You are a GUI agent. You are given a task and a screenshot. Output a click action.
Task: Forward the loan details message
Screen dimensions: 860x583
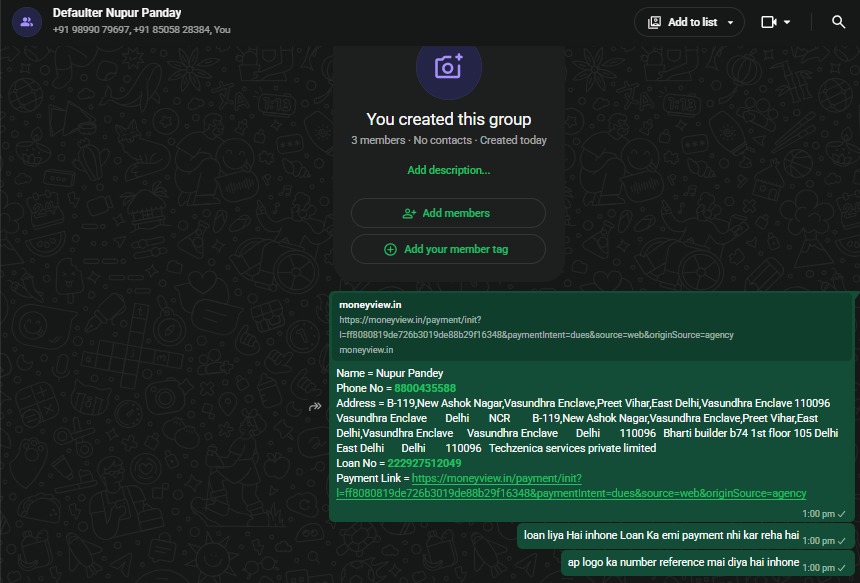tap(315, 406)
